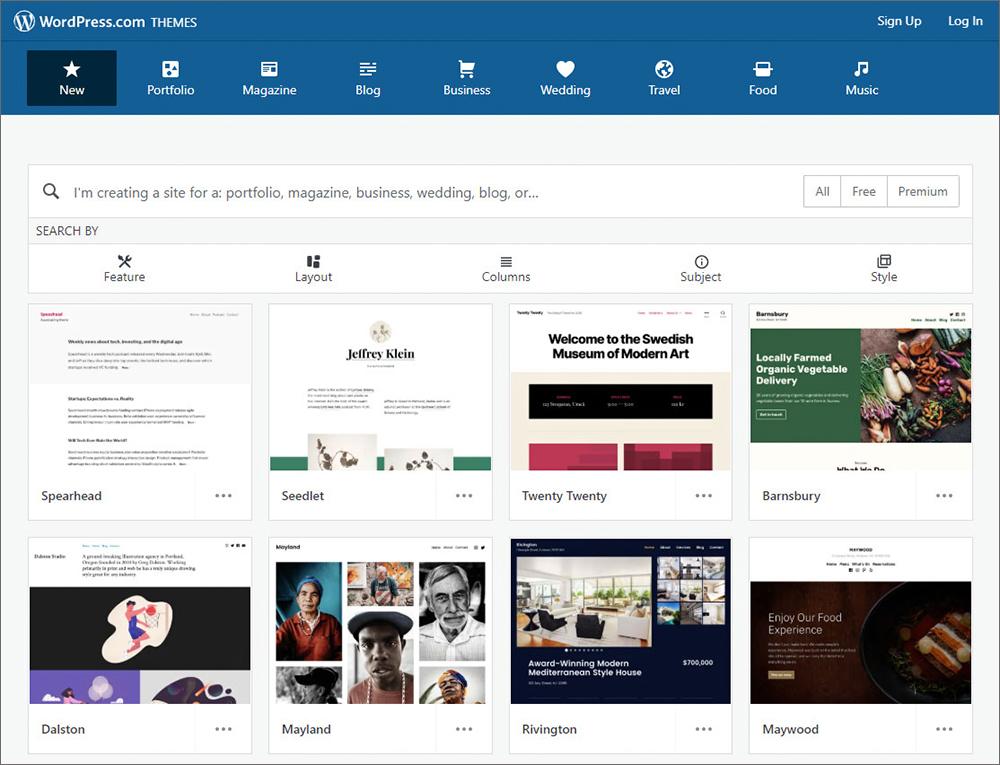Open the Barnsbury theme preview thumbnail
Viewport: 1000px width, 765px height.
tap(861, 388)
